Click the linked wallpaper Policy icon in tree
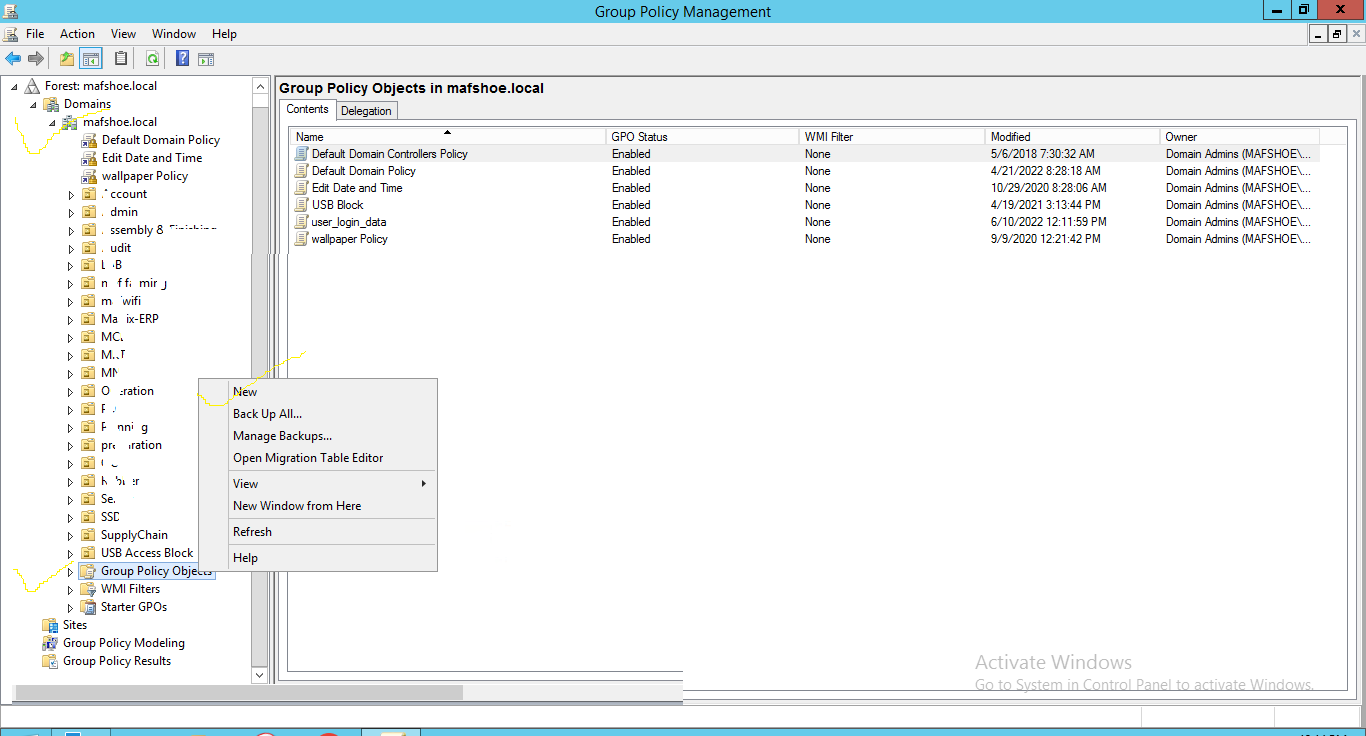1366x736 pixels. [90, 176]
